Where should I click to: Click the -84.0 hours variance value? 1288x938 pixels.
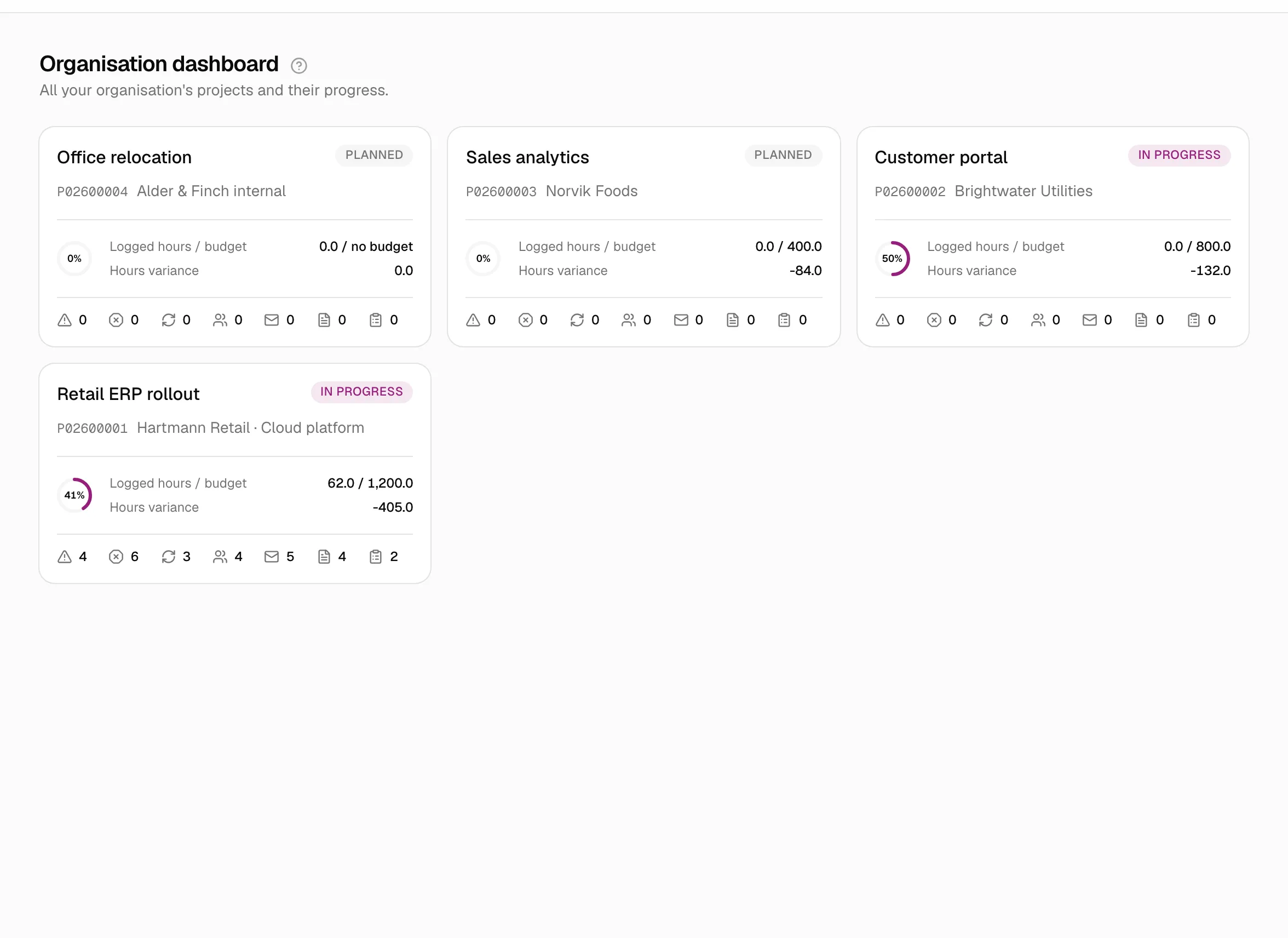pos(806,271)
